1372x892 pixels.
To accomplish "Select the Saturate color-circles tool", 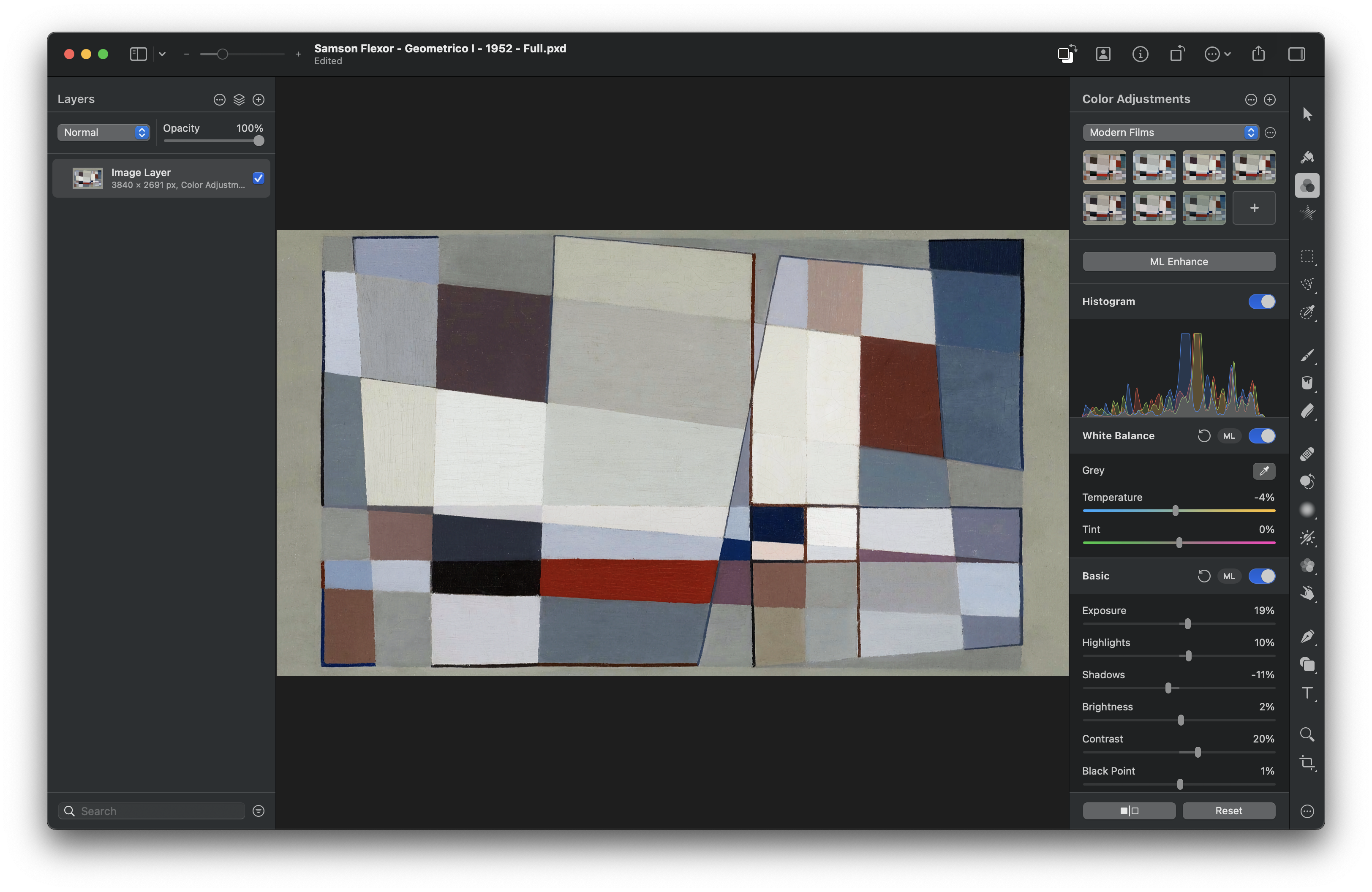I will point(1307,566).
